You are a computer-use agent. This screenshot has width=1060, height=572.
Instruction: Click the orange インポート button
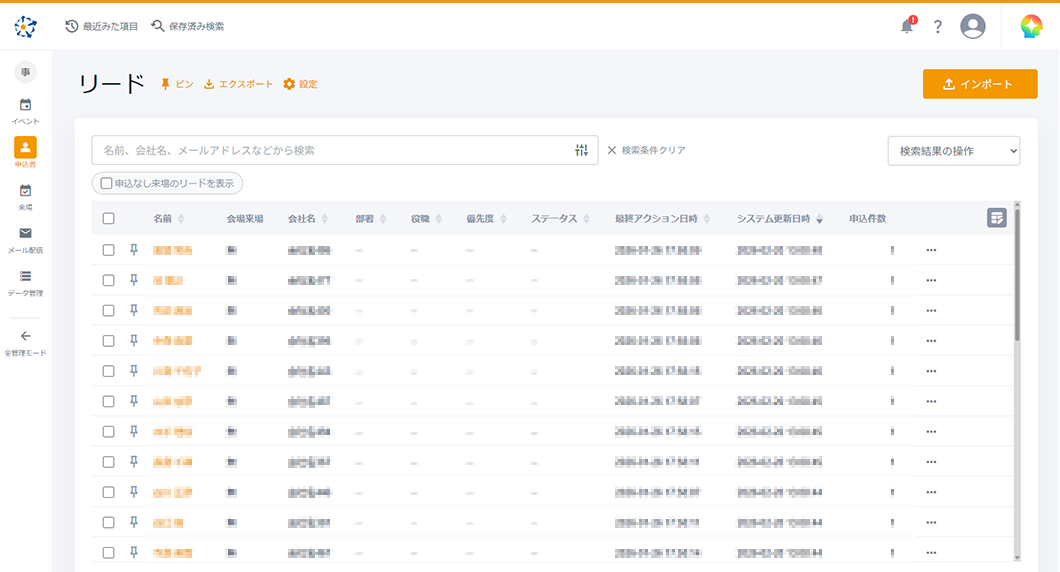tap(980, 84)
